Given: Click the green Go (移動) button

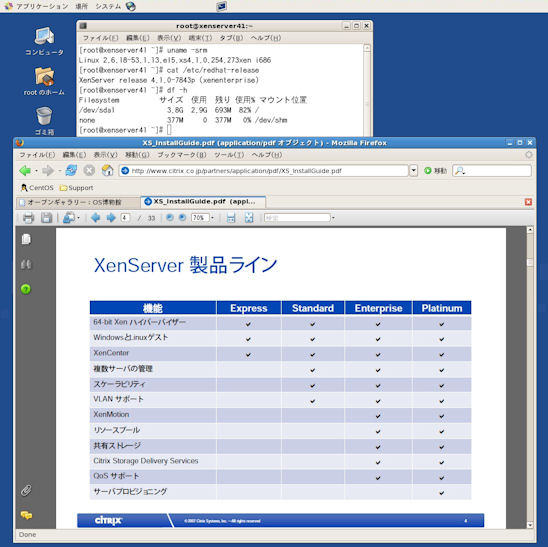Looking at the screenshot, I should tap(435, 171).
